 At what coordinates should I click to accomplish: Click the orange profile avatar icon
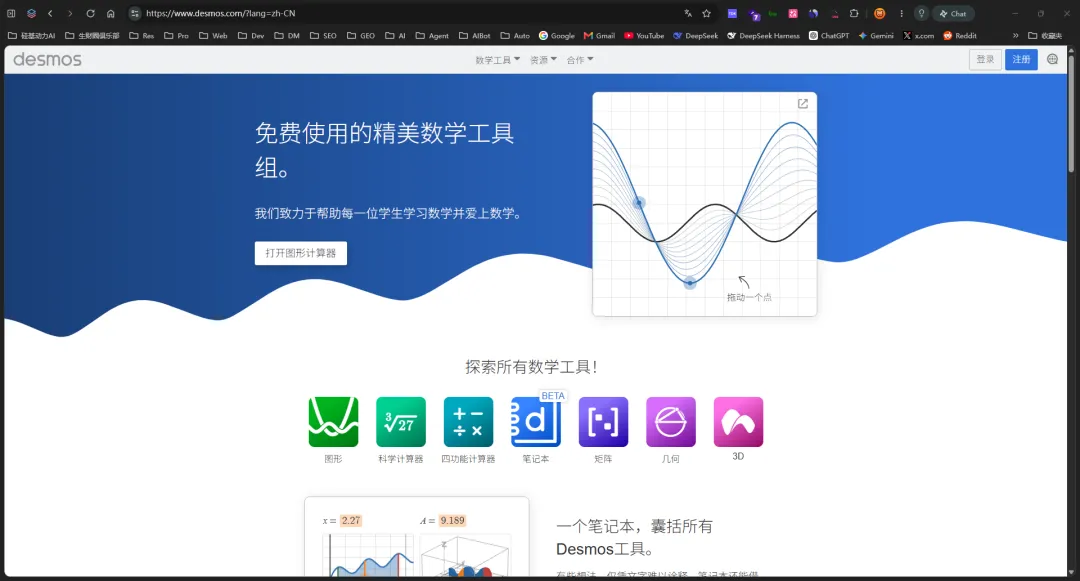880,13
